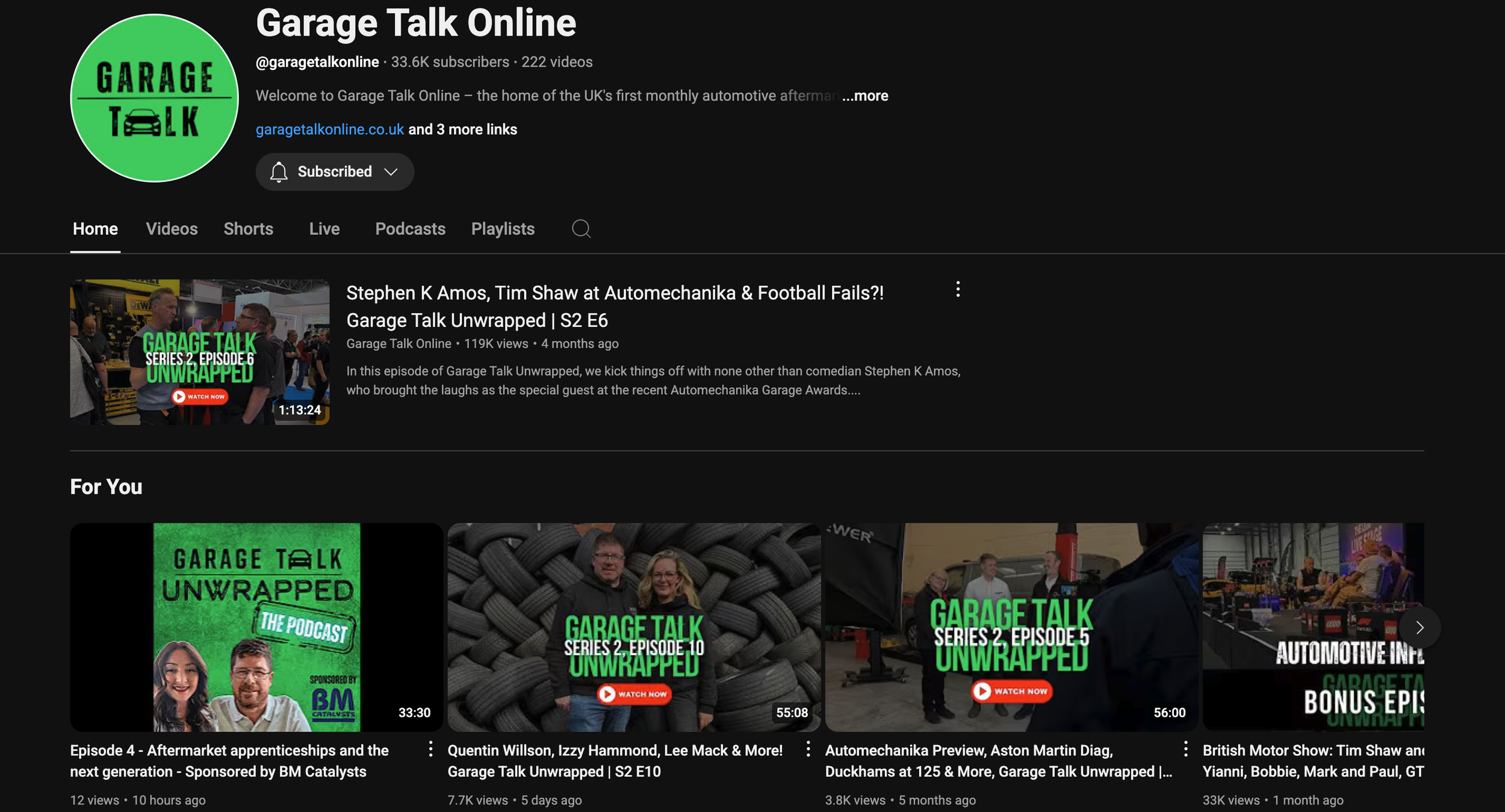Click the notification bell on Subscribed button
This screenshot has height=812, width=1505.
click(x=279, y=172)
